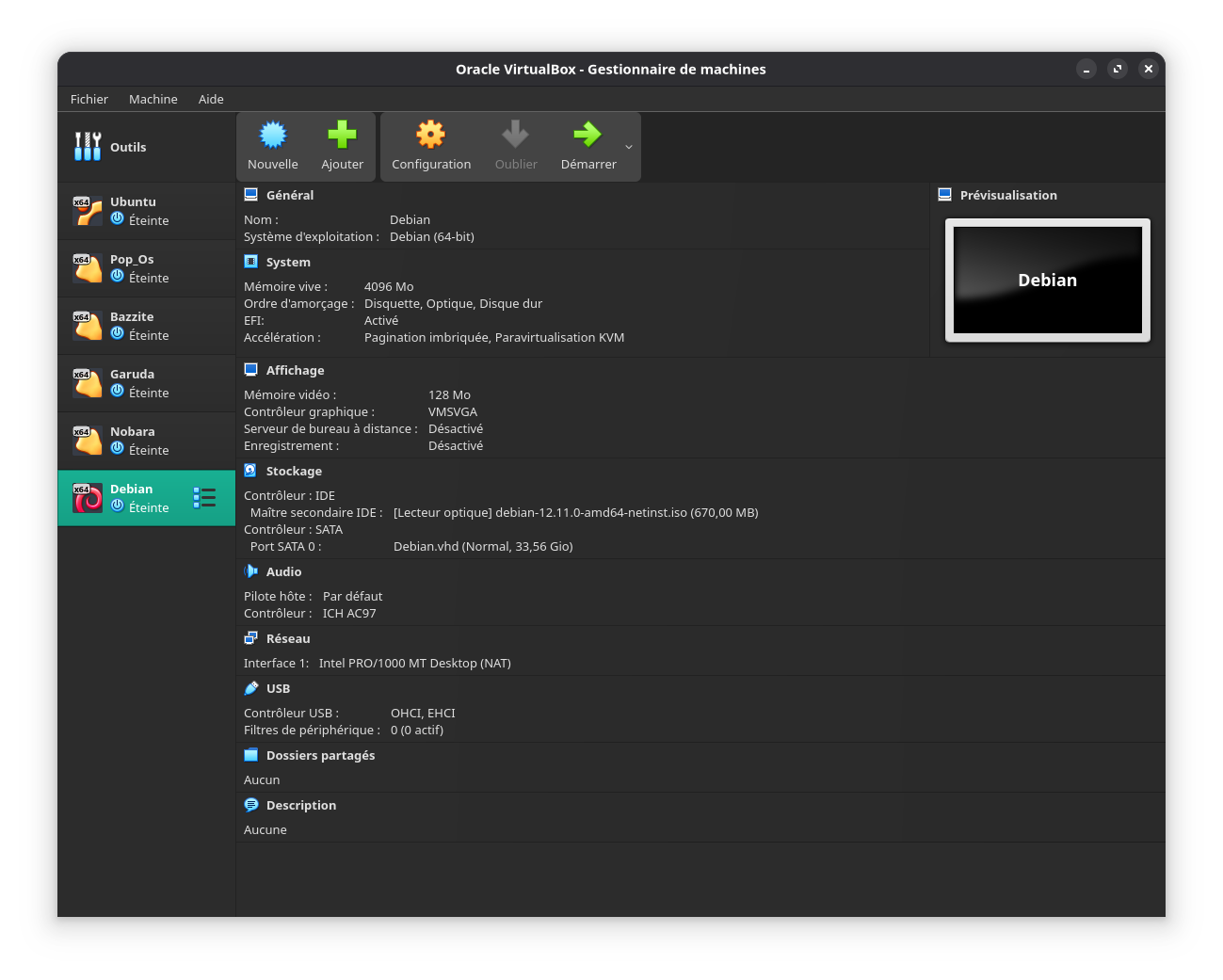Click the Réseau section header link
Screen dimensions: 1223x980
click(x=287, y=638)
